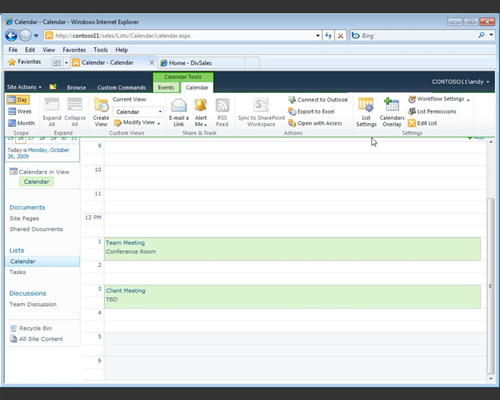
Task: Open with Access ribbon button
Action: coord(315,123)
